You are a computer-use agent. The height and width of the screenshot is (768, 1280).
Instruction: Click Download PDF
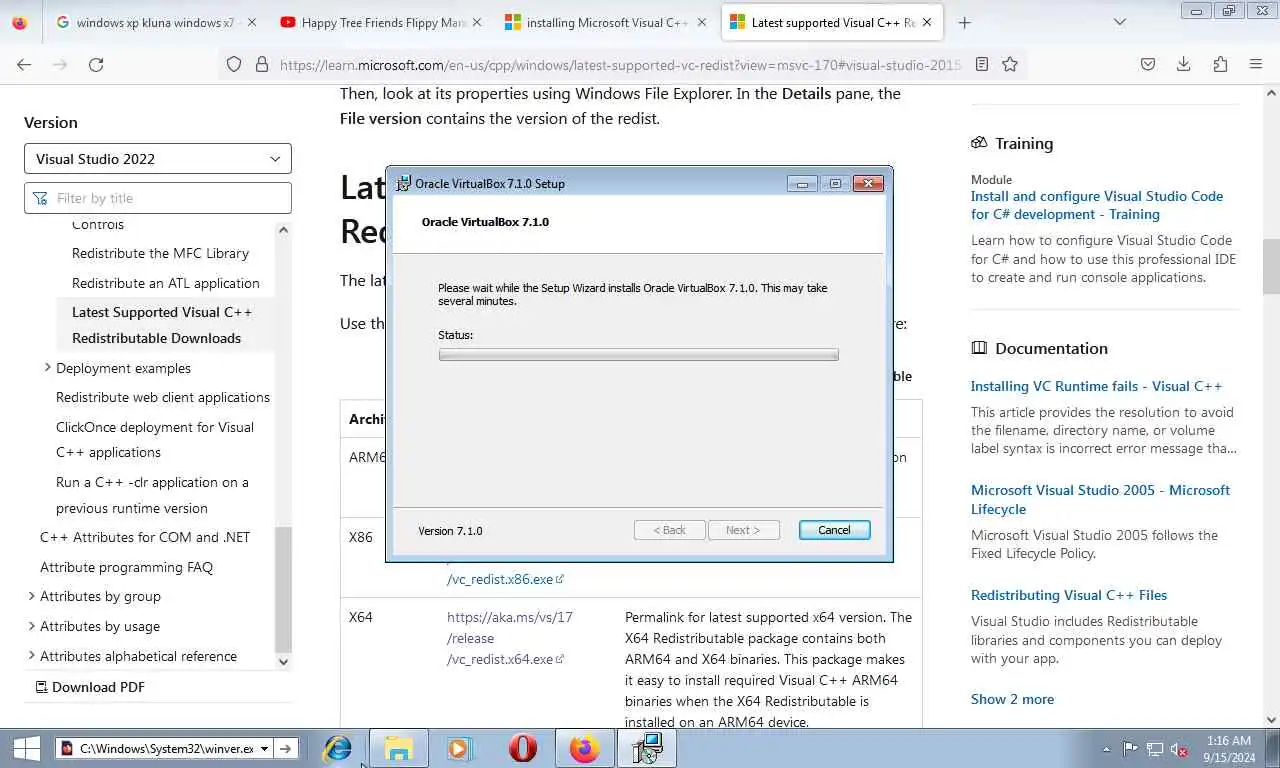(90, 687)
